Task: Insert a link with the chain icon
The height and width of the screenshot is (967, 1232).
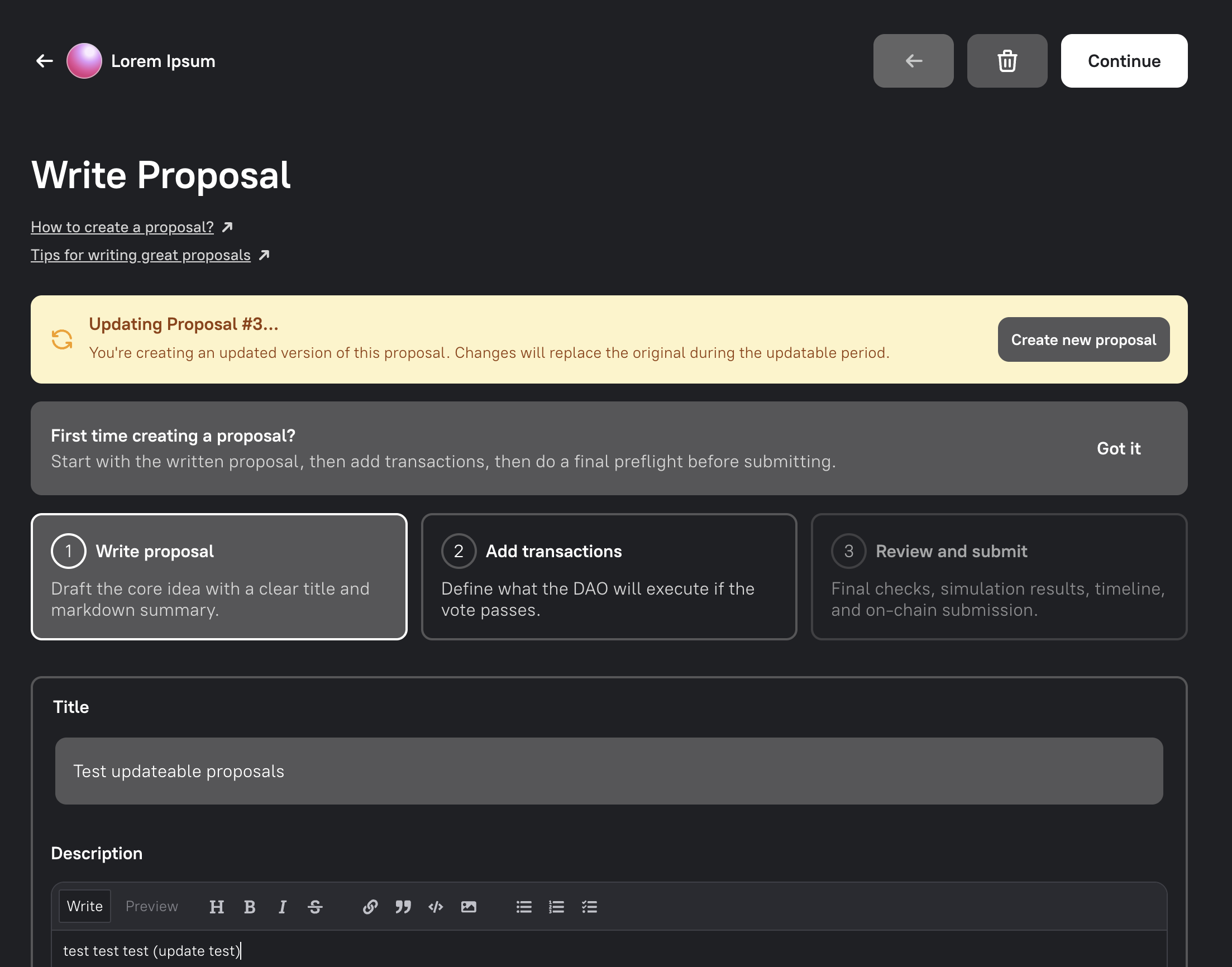Action: point(370,906)
